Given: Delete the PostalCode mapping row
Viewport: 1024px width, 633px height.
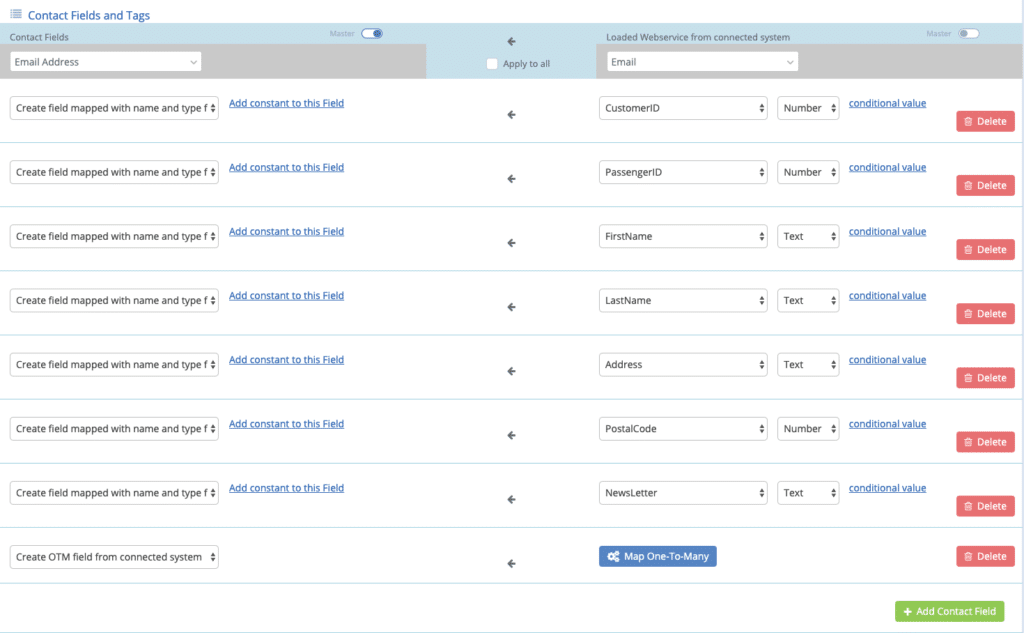Looking at the screenshot, I should coord(985,442).
